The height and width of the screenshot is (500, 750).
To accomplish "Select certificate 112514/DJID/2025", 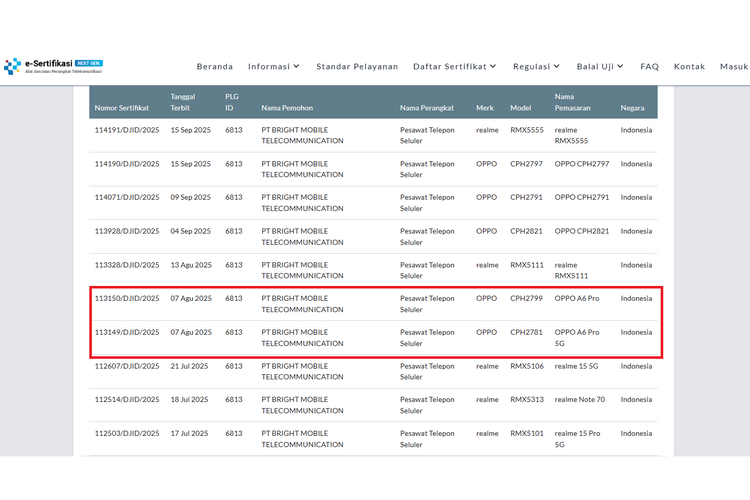I will (x=127, y=400).
